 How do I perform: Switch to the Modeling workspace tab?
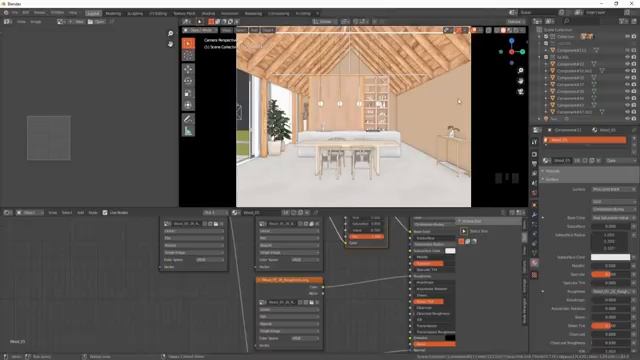[x=113, y=13]
